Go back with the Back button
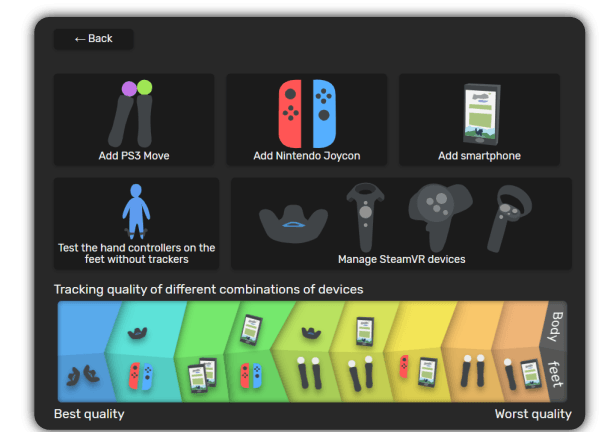 click(x=94, y=39)
